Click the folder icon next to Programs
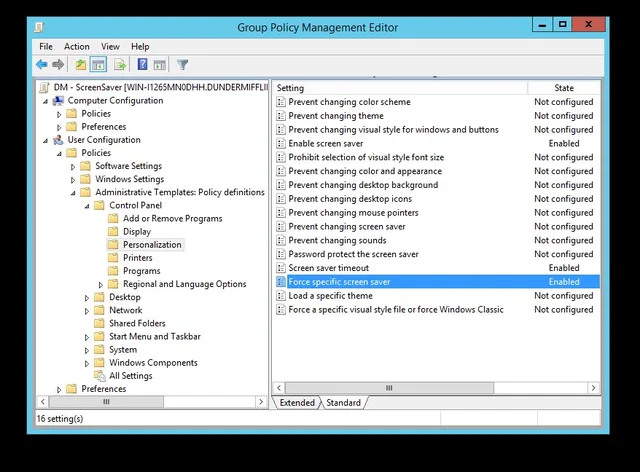Viewport: 640px width, 472px height. [x=113, y=271]
